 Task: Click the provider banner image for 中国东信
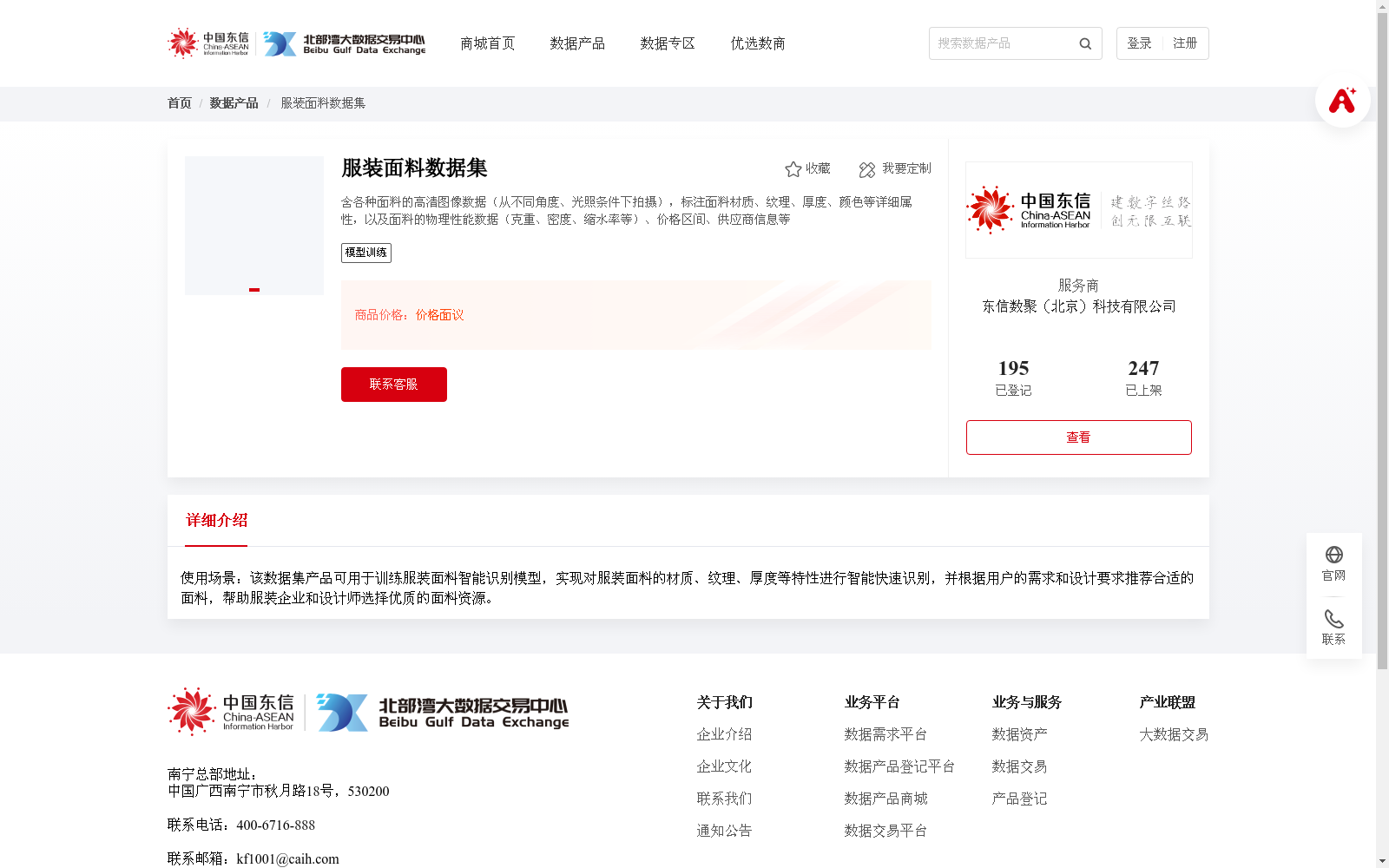(x=1079, y=210)
